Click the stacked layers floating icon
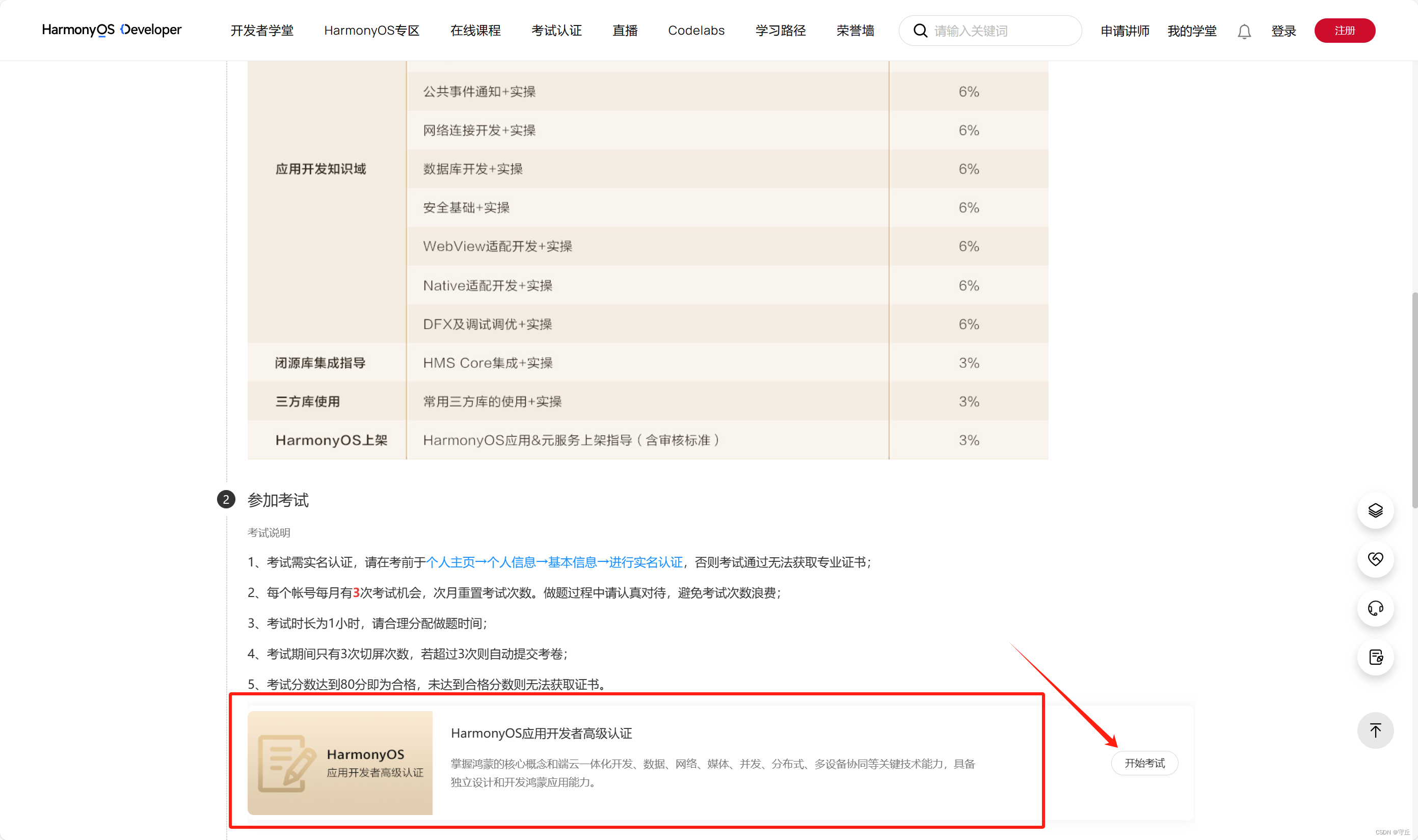This screenshot has height=840, width=1418. click(x=1375, y=510)
